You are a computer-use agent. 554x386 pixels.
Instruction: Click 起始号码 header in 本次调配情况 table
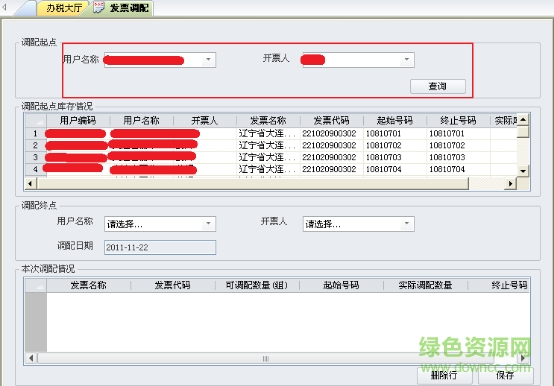coord(341,285)
